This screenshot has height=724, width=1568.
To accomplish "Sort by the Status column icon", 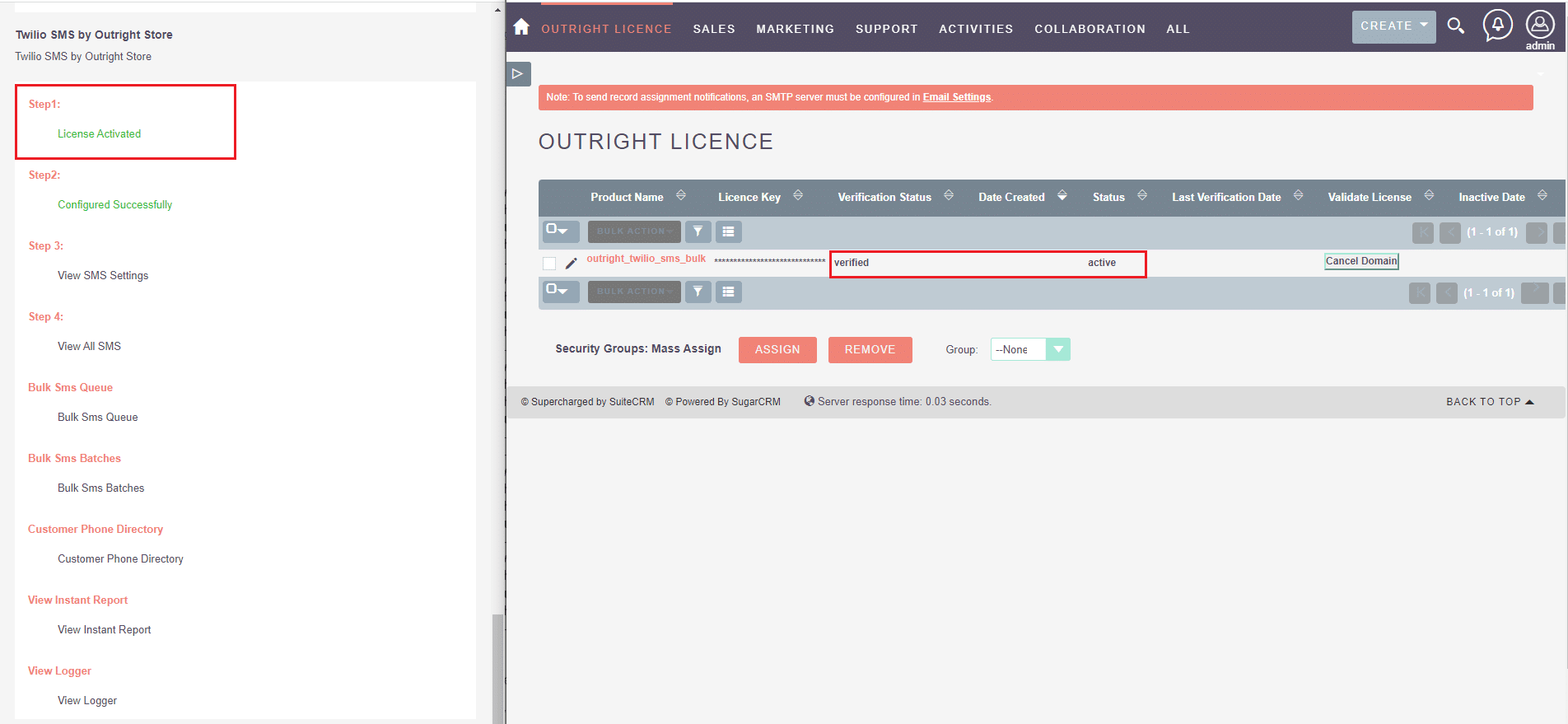I will (x=1142, y=195).
